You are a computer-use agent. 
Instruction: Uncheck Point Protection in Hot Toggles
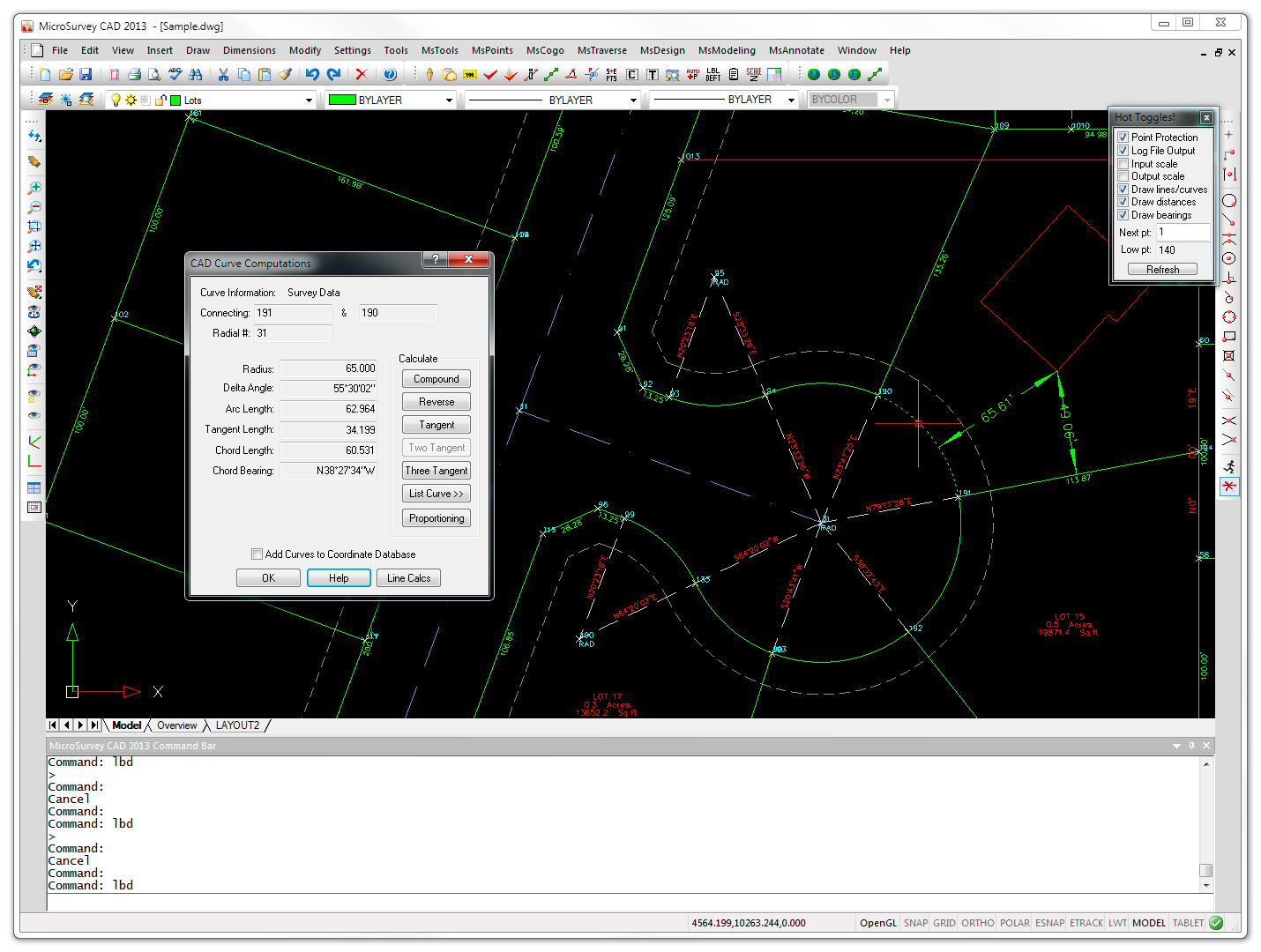click(x=1123, y=138)
